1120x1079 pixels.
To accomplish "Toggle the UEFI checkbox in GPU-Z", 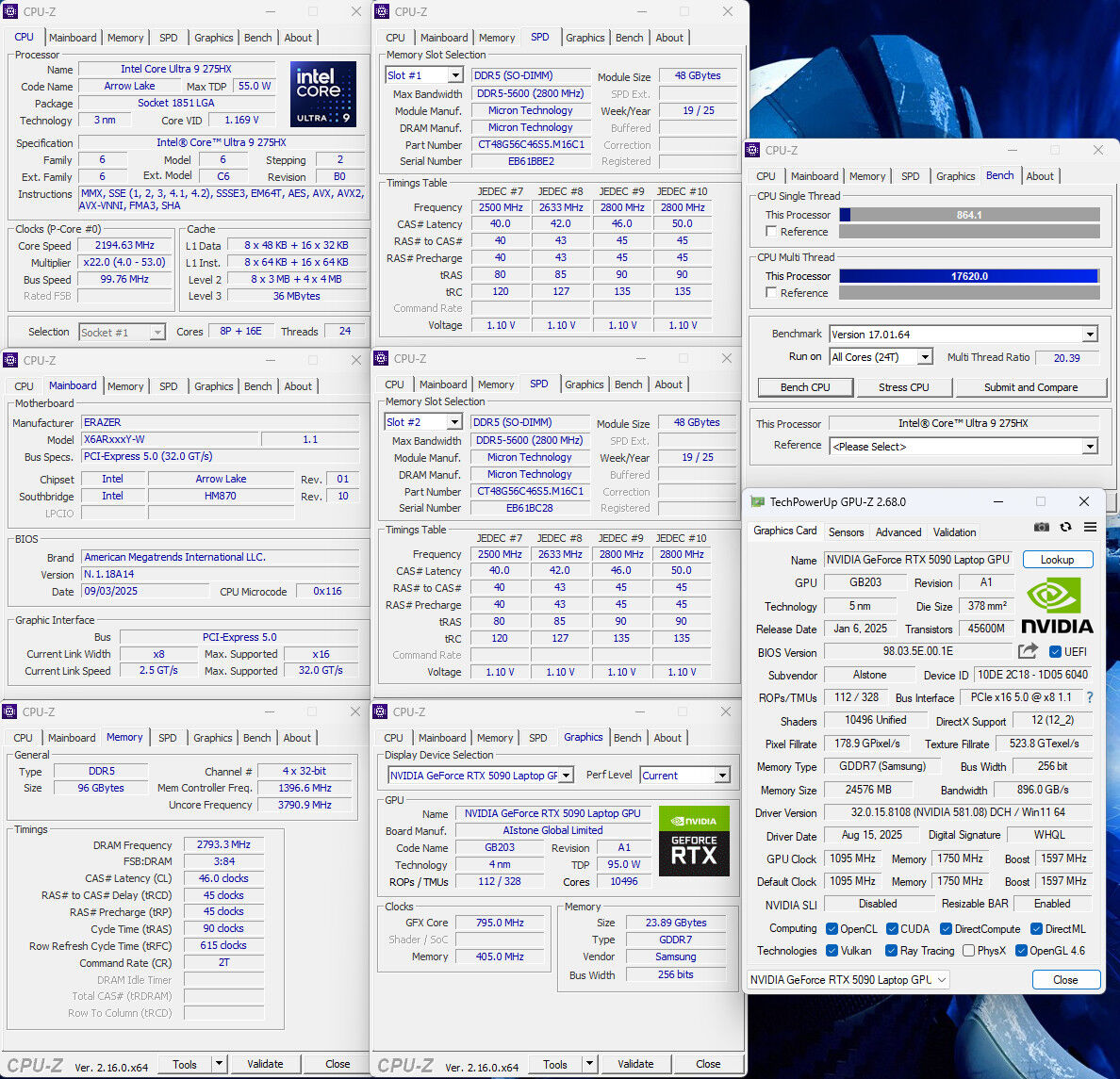I will [x=1055, y=651].
